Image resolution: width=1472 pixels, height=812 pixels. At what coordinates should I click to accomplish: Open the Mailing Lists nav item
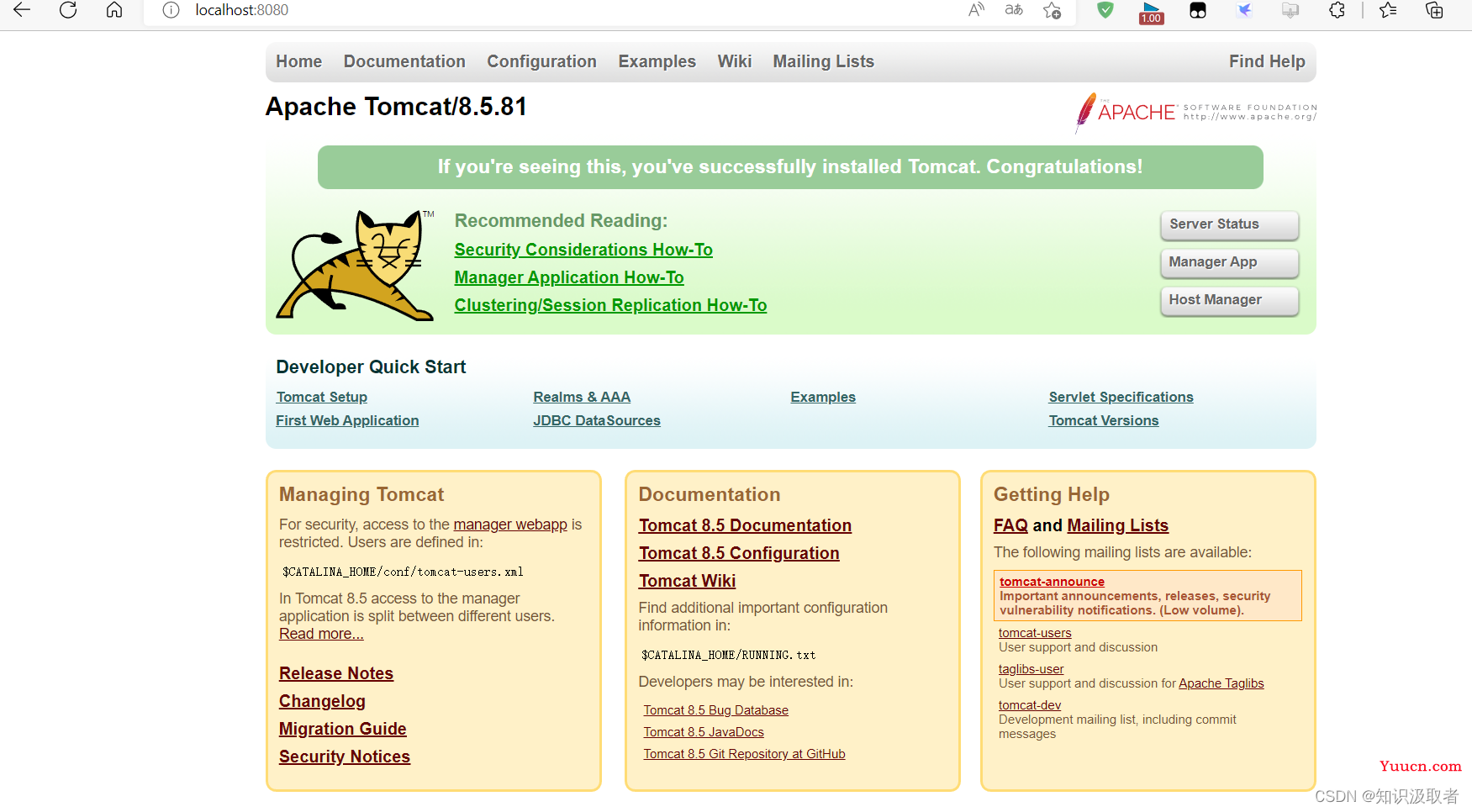823,61
